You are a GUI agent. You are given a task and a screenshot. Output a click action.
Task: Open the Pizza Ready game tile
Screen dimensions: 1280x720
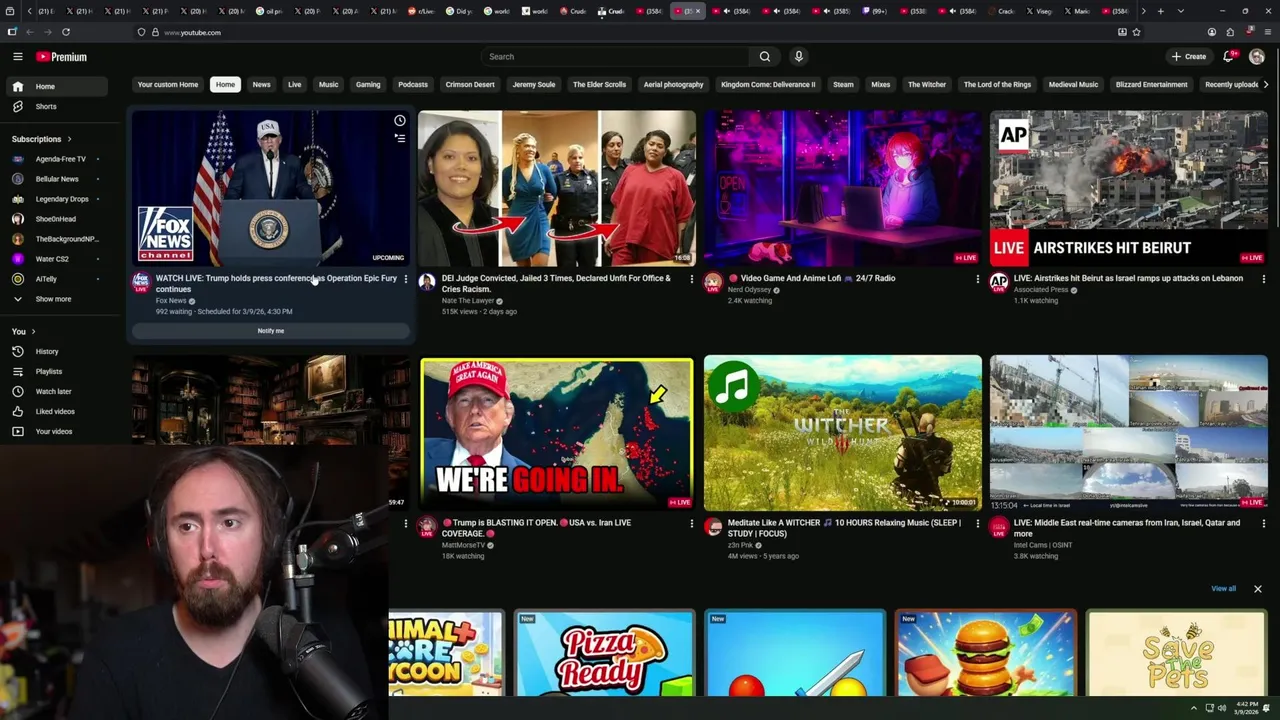pyautogui.click(x=604, y=654)
